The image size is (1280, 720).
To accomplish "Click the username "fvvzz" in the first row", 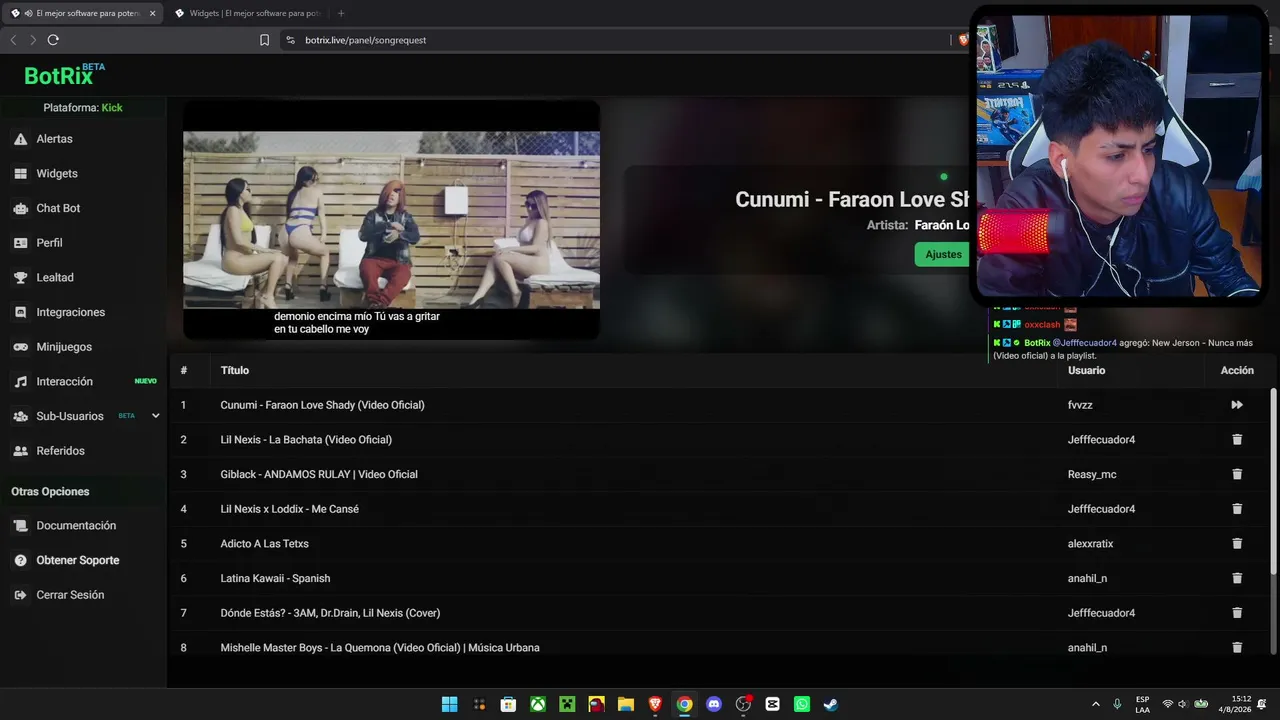I will (1081, 405).
